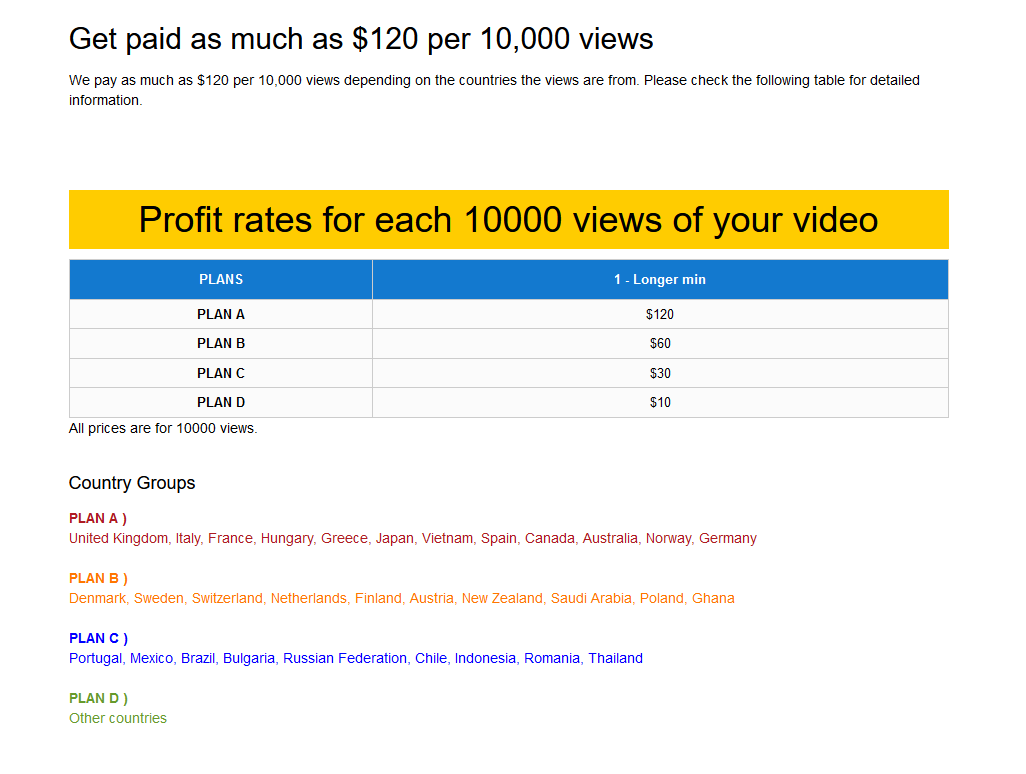Click the green 'Other countries' text
Viewport: 1026px width, 774px height.
click(118, 718)
